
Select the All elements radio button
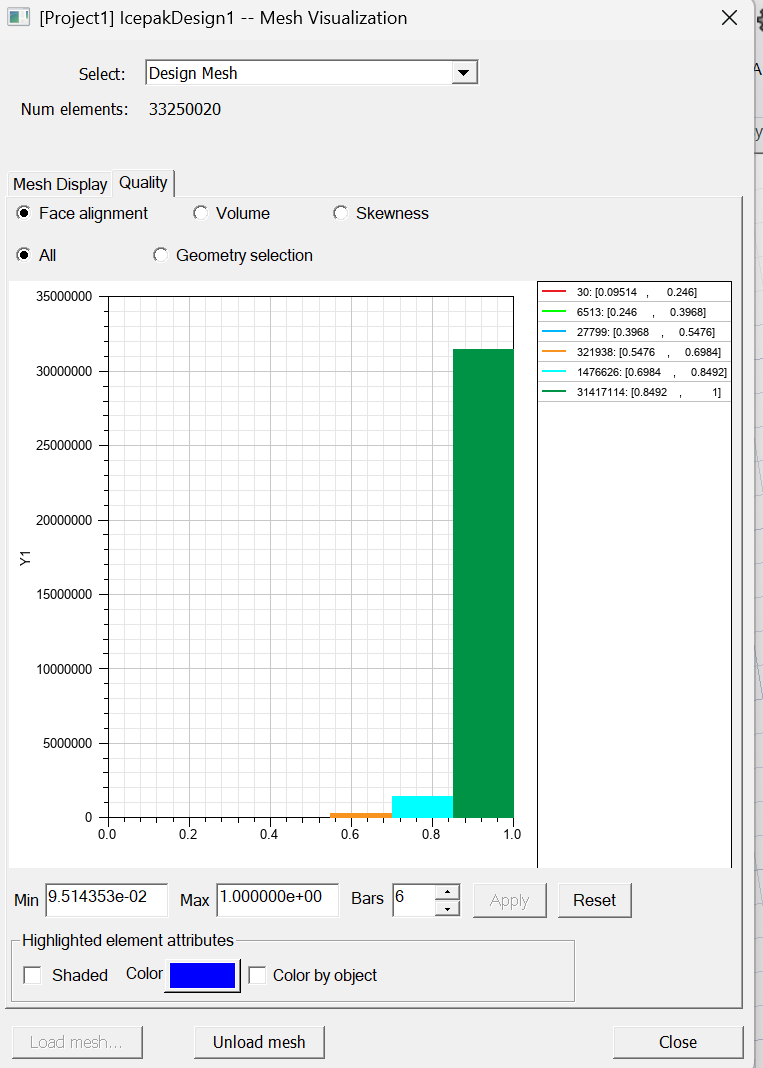point(23,255)
